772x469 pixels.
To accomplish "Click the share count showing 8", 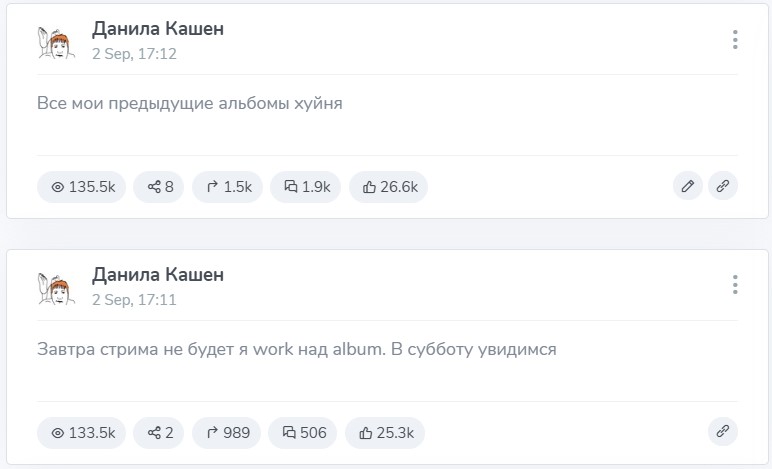I will coord(159,186).
